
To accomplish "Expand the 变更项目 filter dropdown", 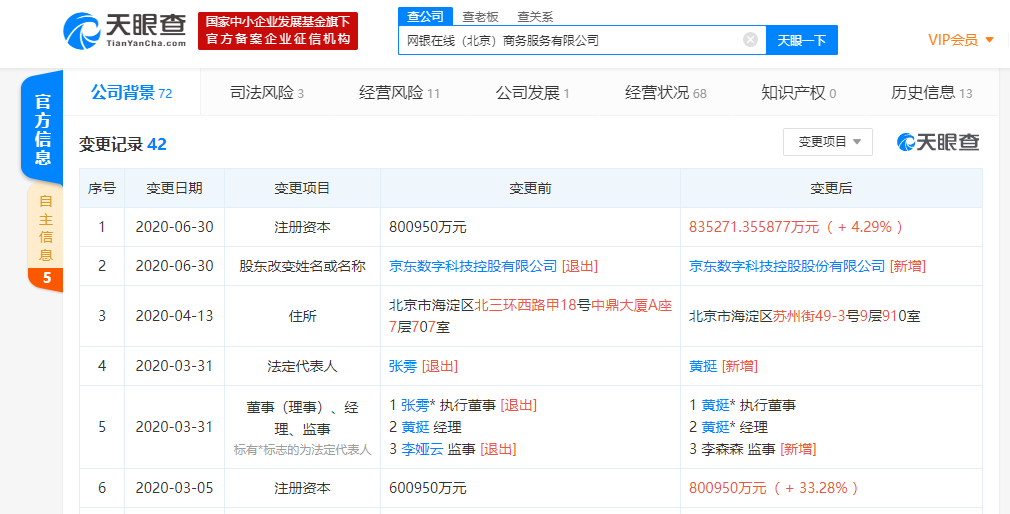I will tap(828, 142).
